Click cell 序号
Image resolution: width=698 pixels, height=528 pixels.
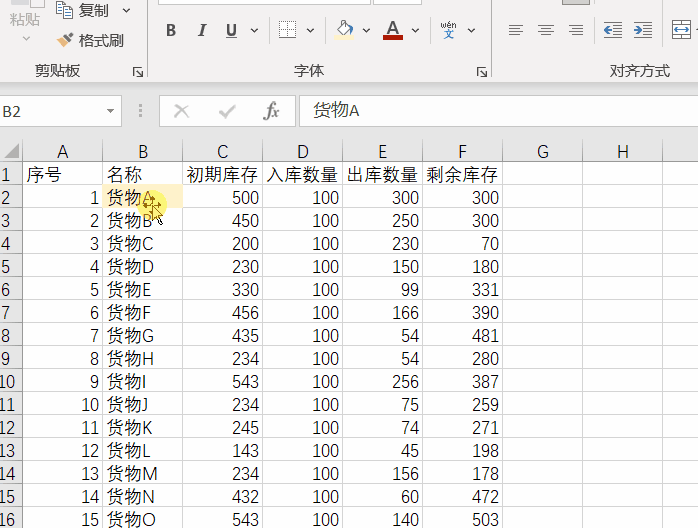click(x=63, y=174)
